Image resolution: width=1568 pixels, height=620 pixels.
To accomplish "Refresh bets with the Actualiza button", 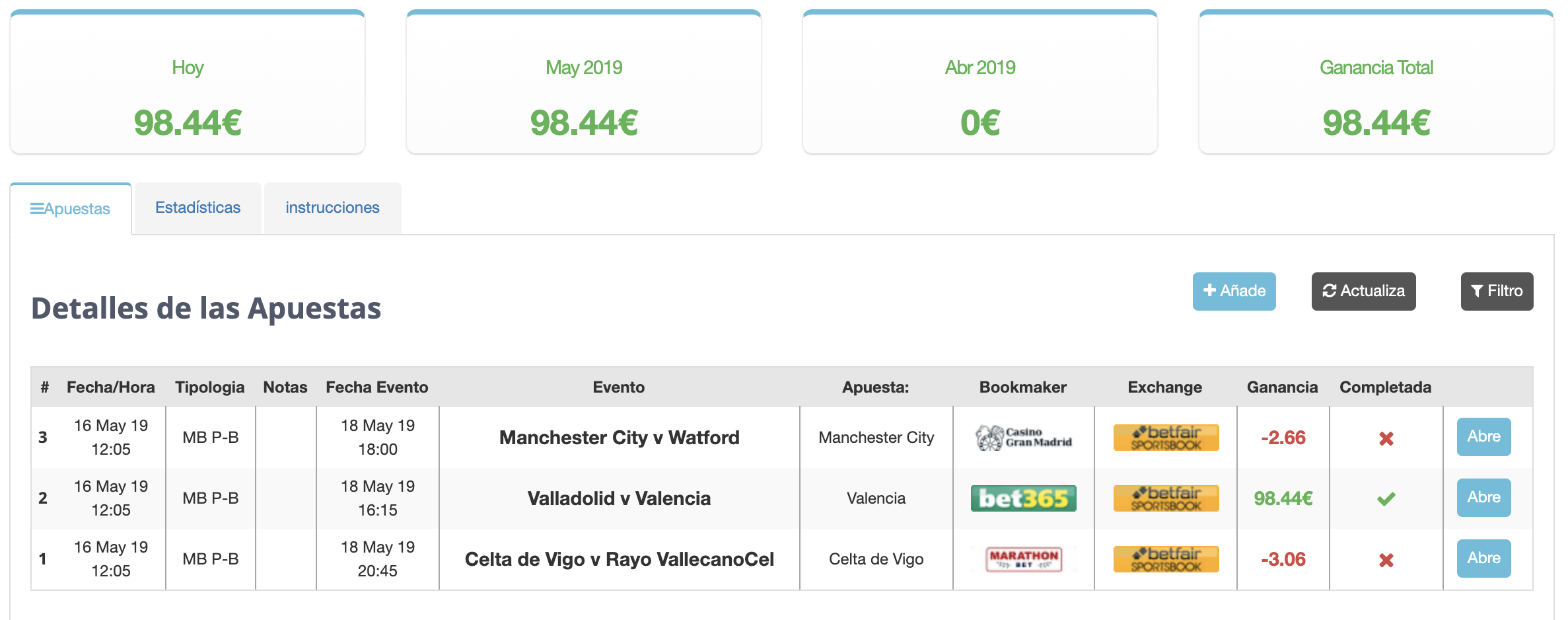I will (1363, 291).
